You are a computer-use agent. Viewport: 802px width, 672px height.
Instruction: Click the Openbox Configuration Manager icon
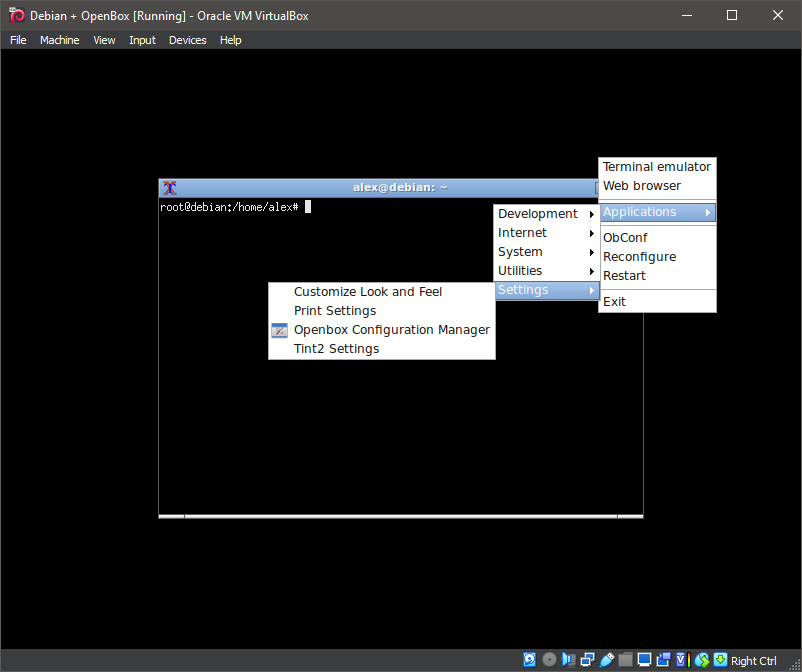point(278,330)
